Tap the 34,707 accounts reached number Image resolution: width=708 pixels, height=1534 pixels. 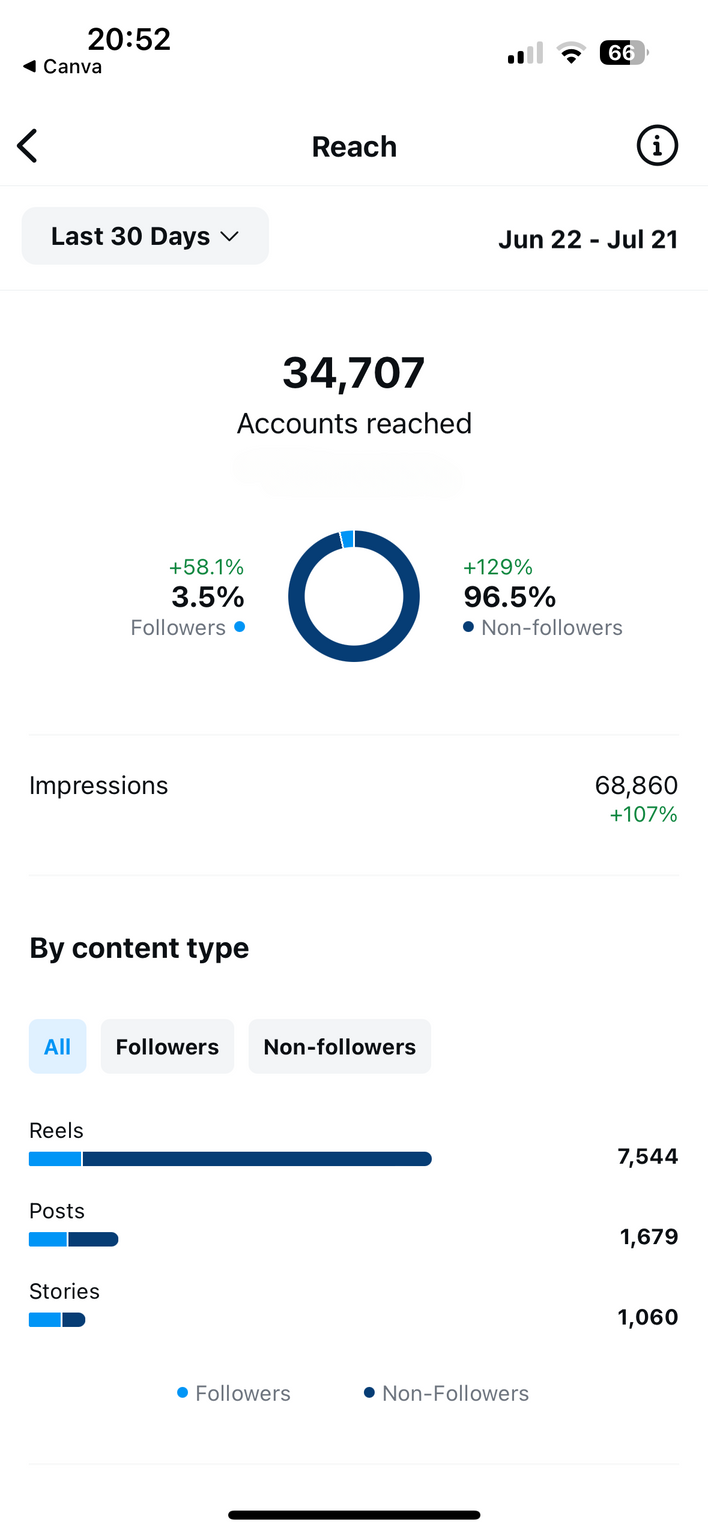coord(354,373)
